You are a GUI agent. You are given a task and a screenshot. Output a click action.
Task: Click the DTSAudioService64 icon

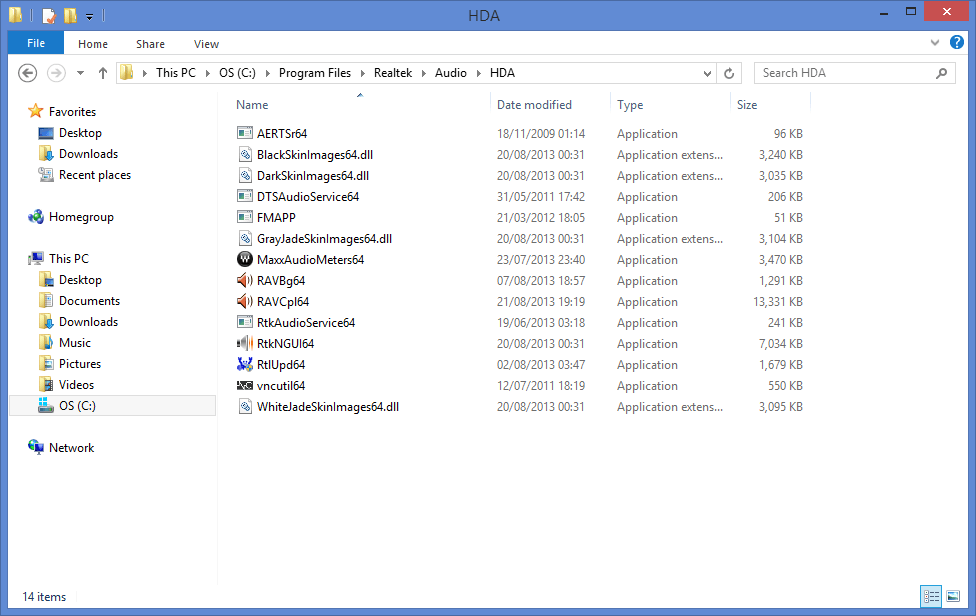point(245,196)
